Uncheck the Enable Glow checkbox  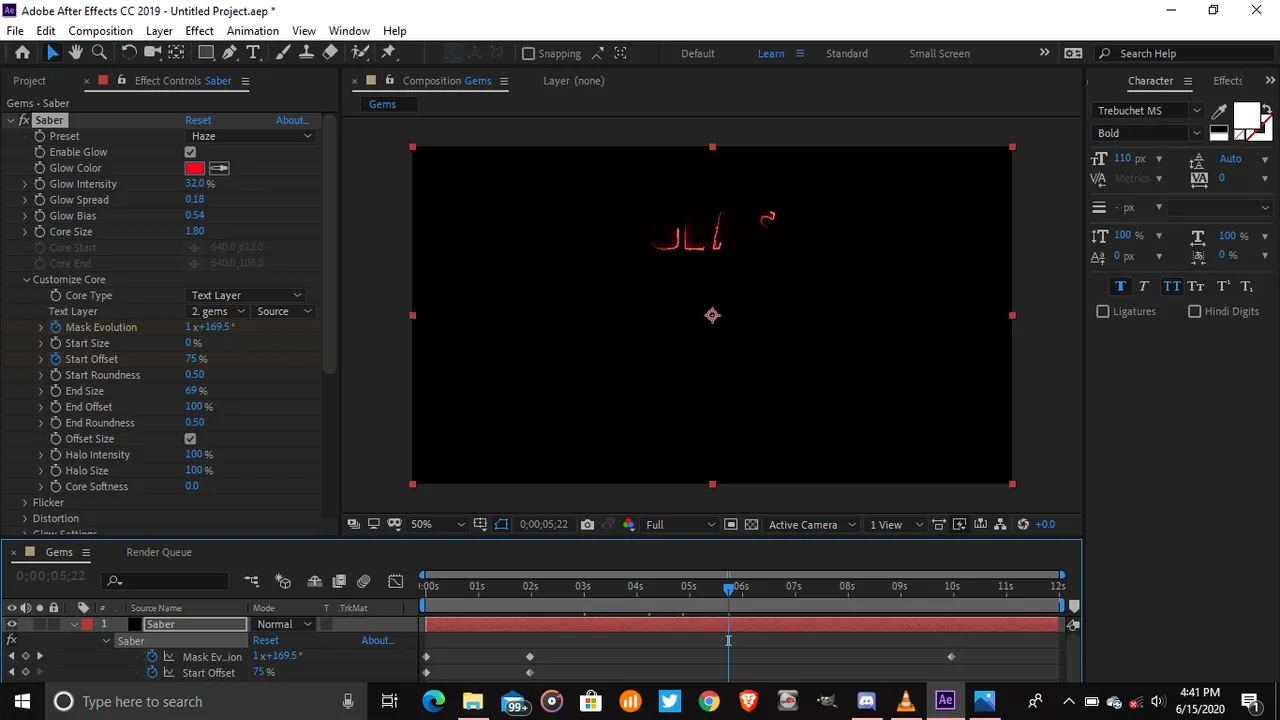click(190, 152)
